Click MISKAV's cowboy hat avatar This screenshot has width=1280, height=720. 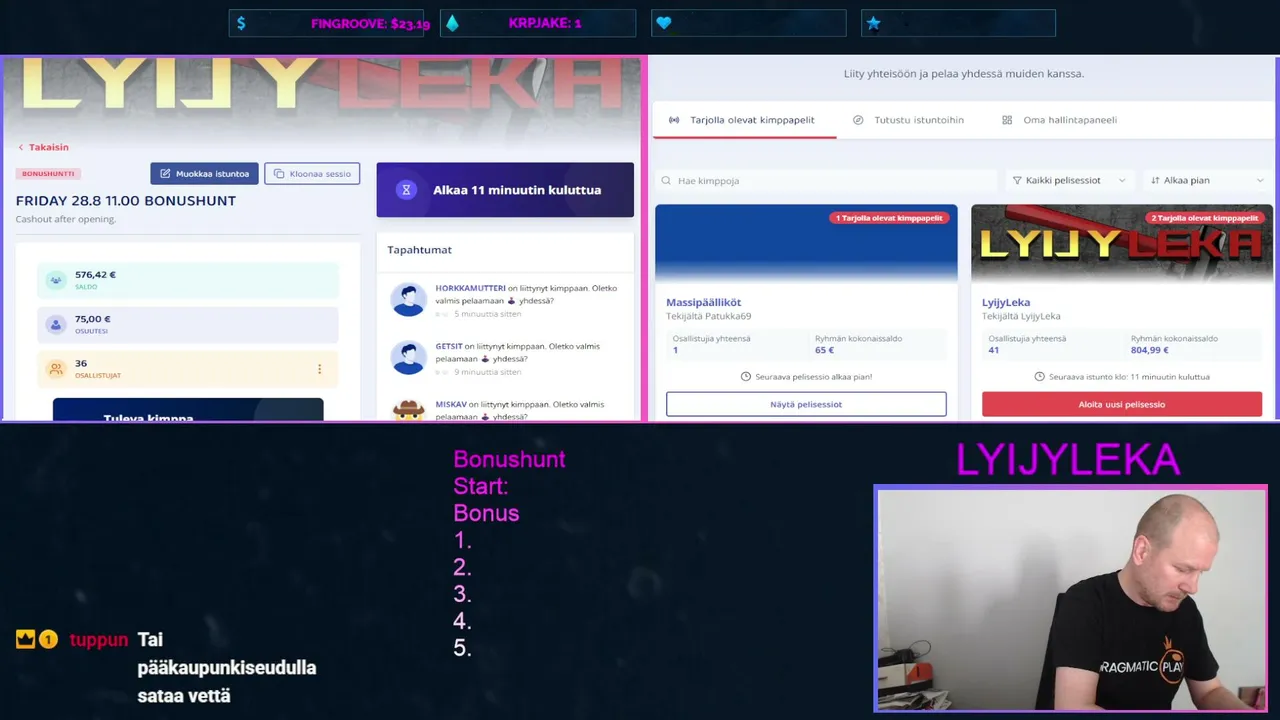click(408, 410)
